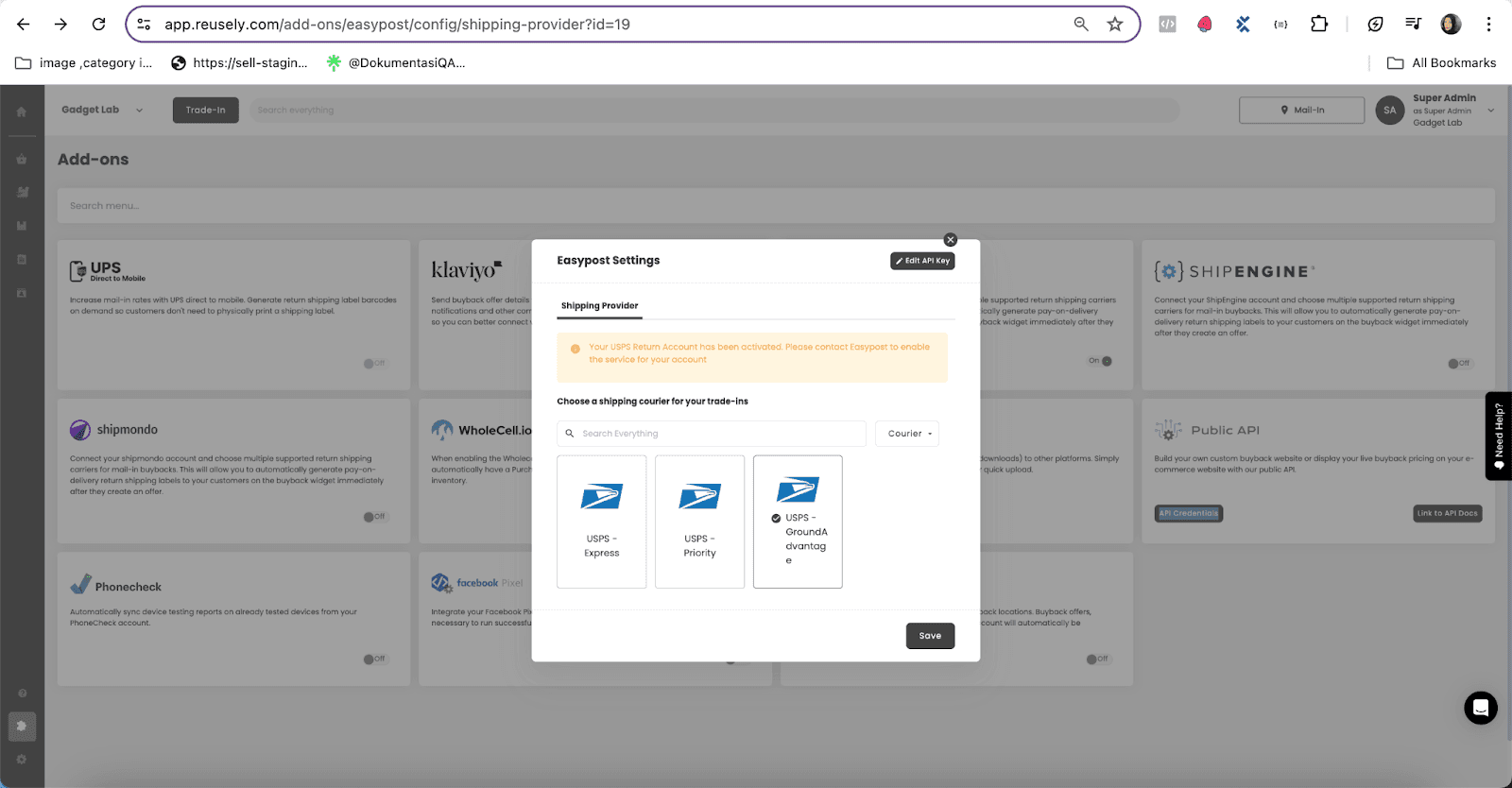Open the @DokumentasiQA bookmark
The width and height of the screenshot is (1512, 788).
coord(396,63)
